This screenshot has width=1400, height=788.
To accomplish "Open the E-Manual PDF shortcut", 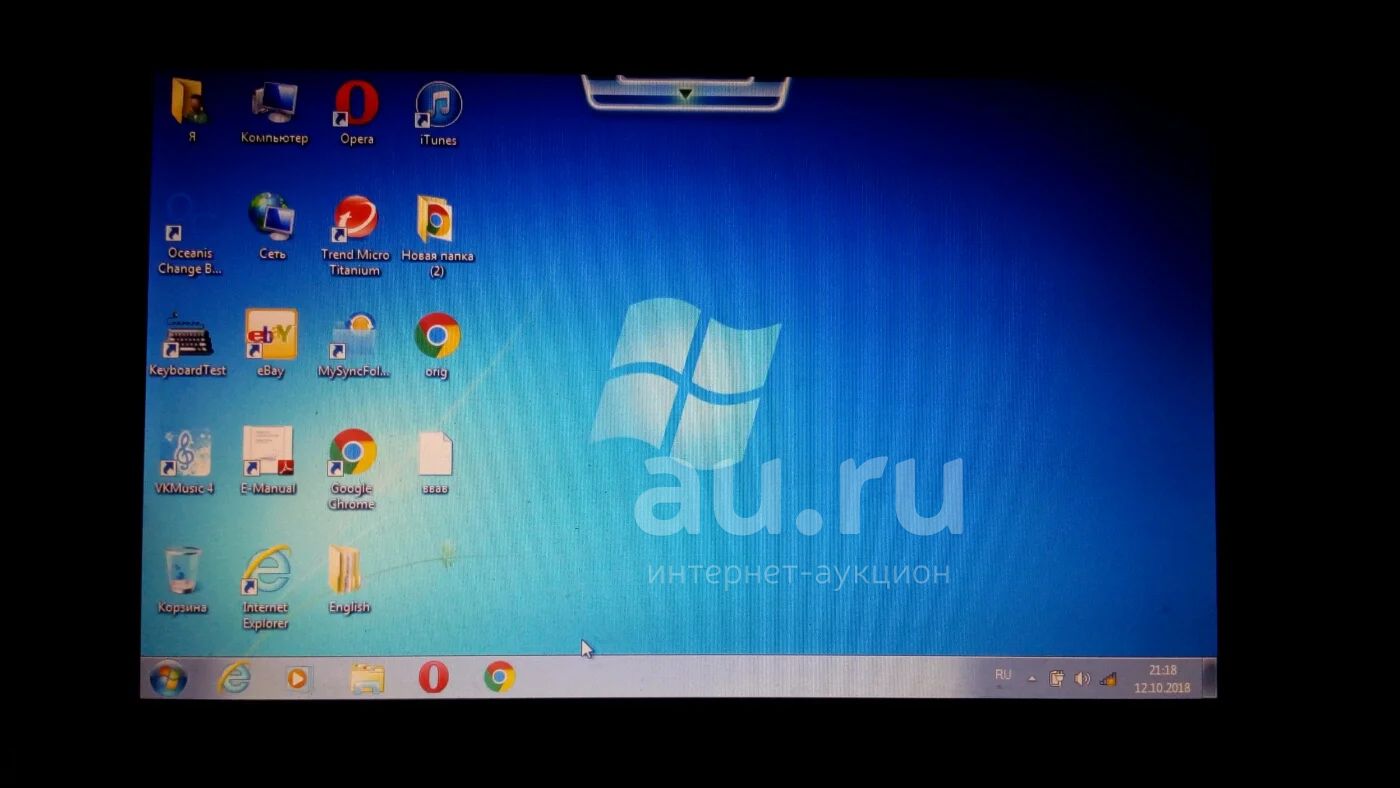I will click(x=268, y=452).
